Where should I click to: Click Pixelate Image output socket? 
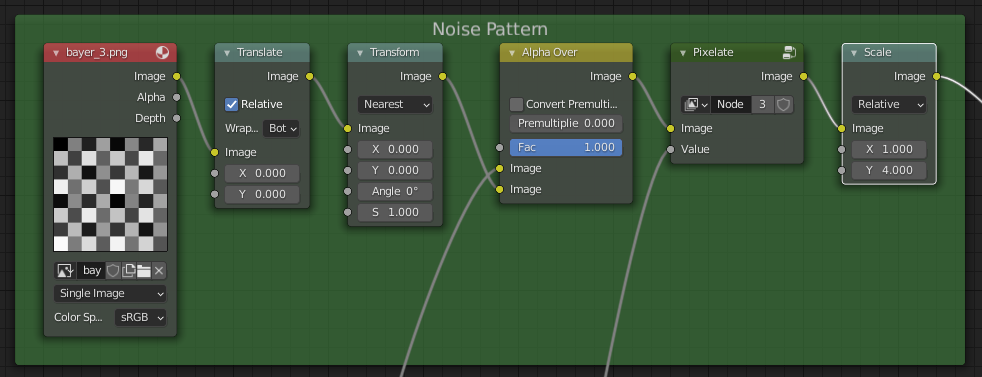tap(804, 76)
